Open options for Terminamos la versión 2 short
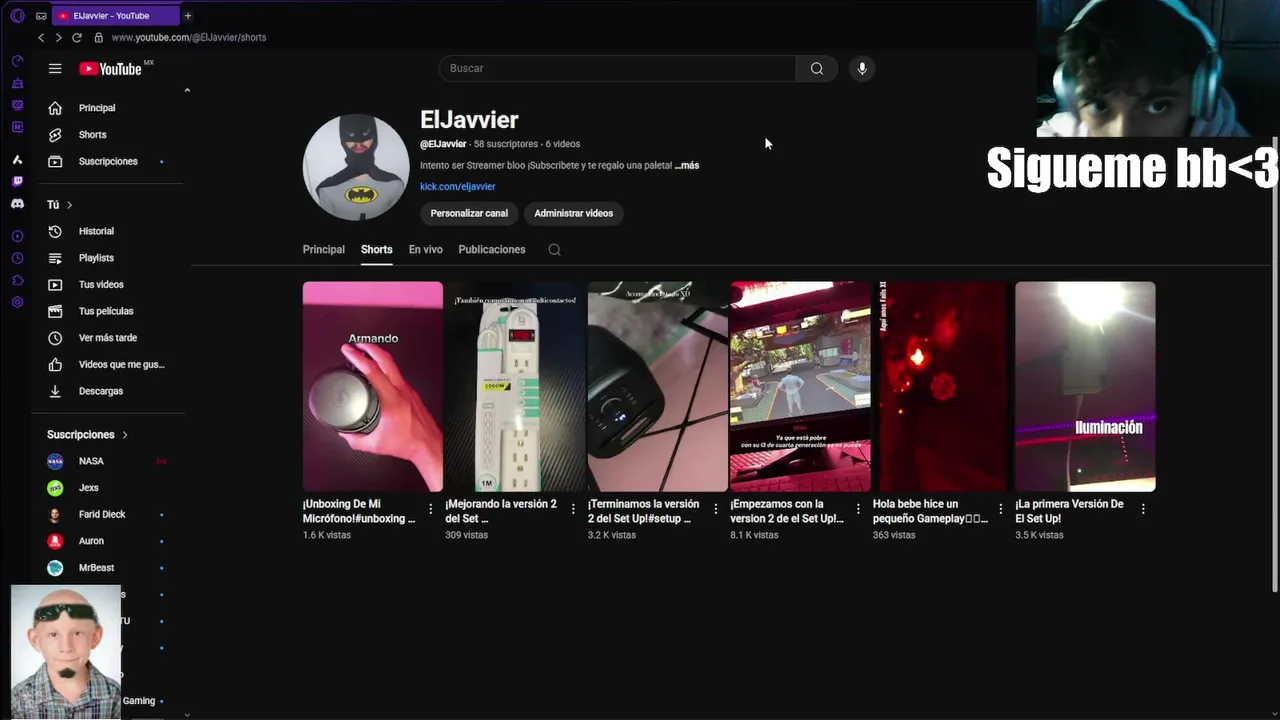The height and width of the screenshot is (720, 1280). coord(715,509)
